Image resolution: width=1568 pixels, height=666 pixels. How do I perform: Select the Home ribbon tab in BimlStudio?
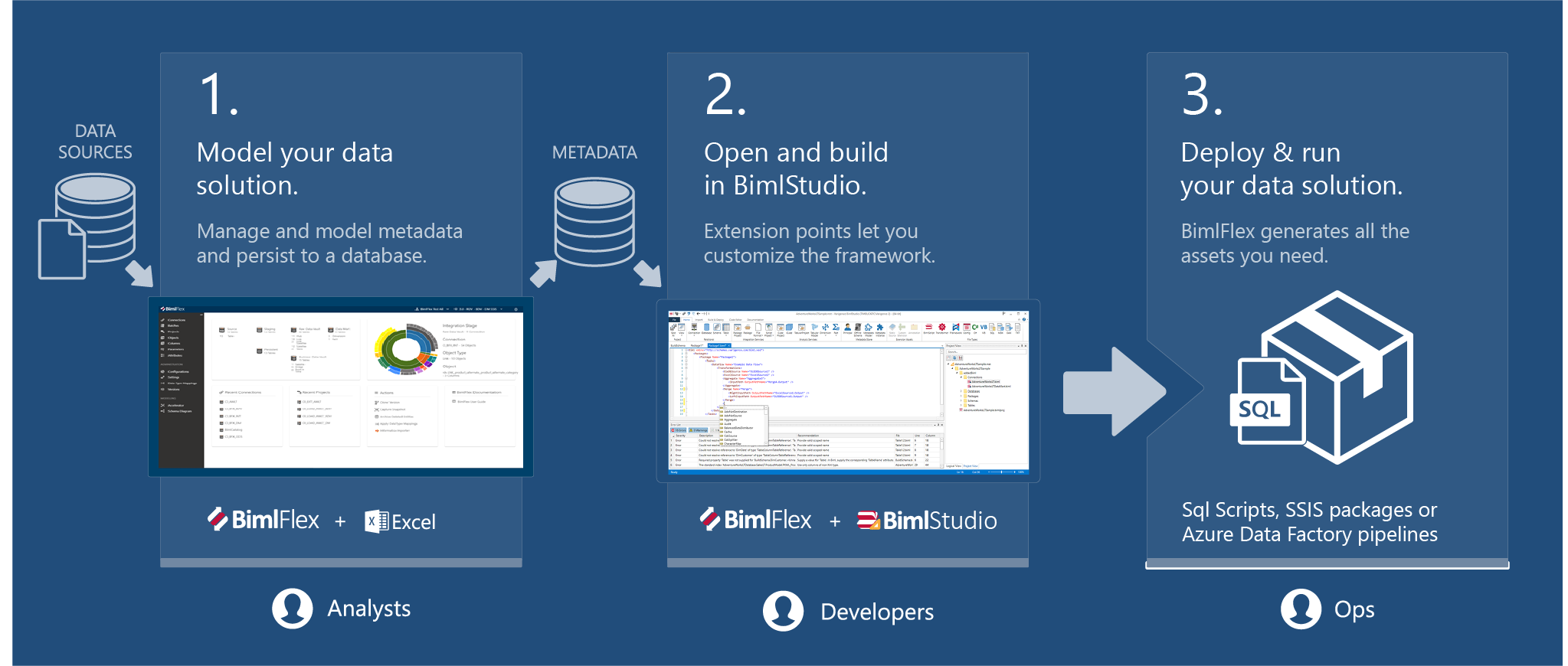click(687, 319)
